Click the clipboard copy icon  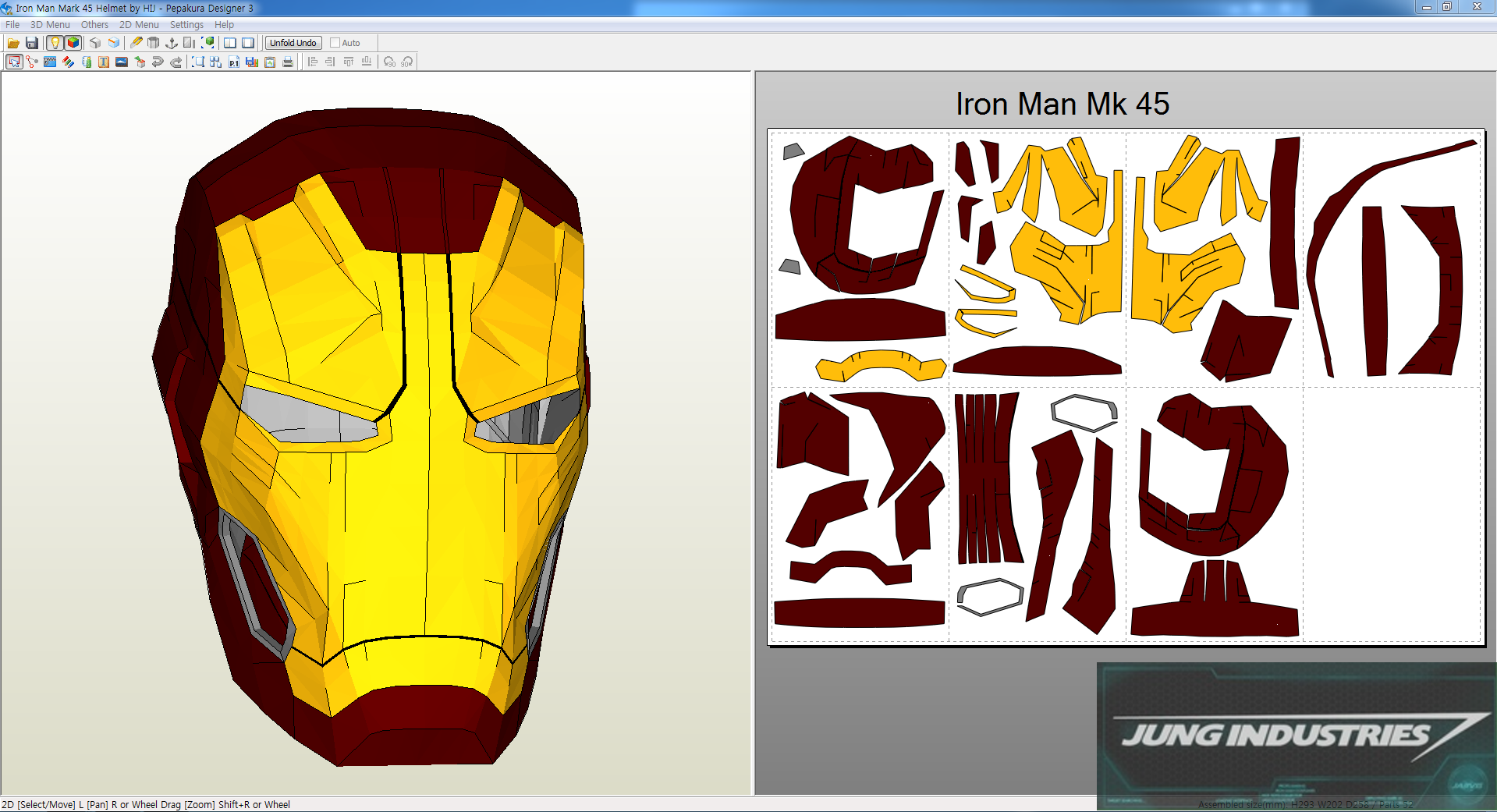(x=270, y=62)
